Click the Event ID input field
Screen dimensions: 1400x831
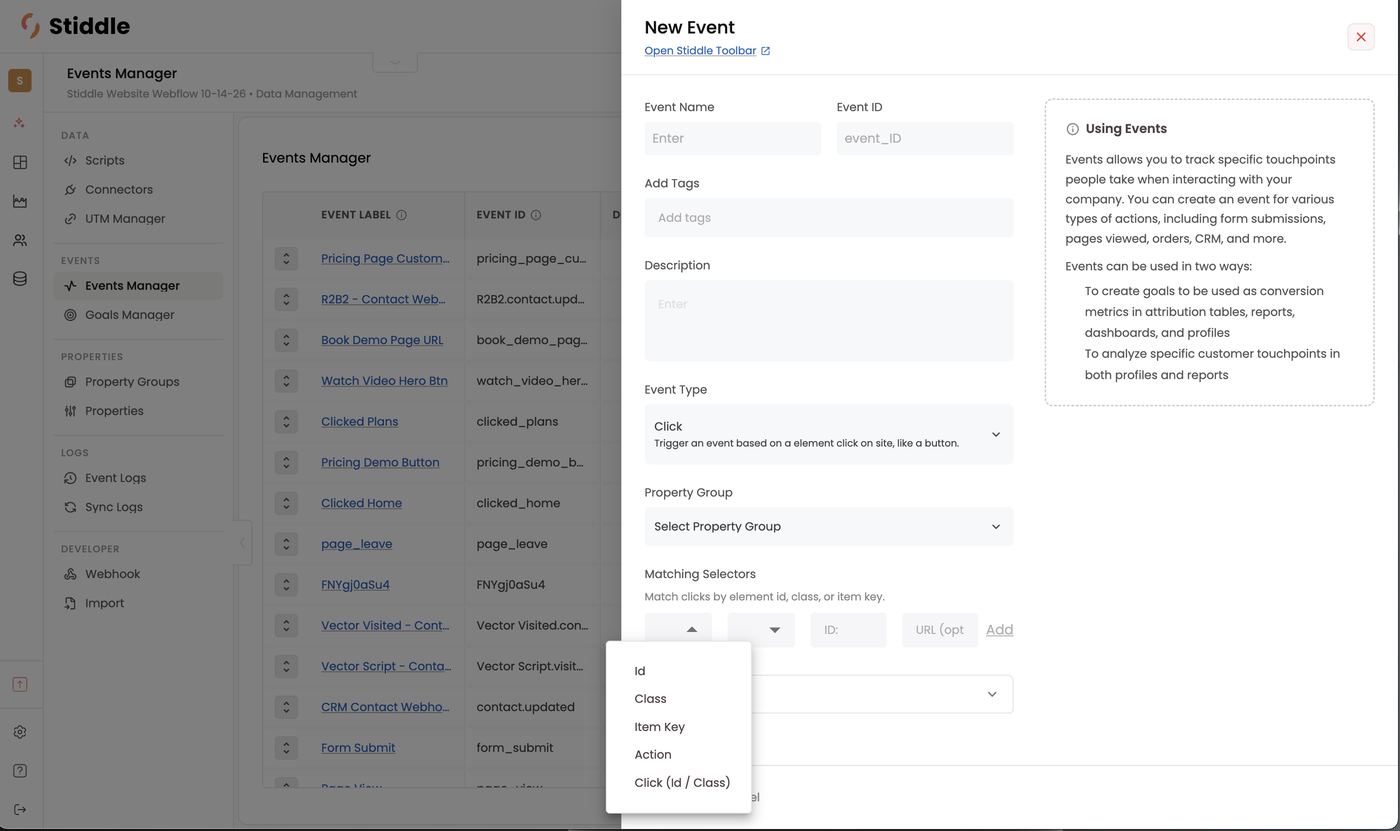click(x=925, y=138)
